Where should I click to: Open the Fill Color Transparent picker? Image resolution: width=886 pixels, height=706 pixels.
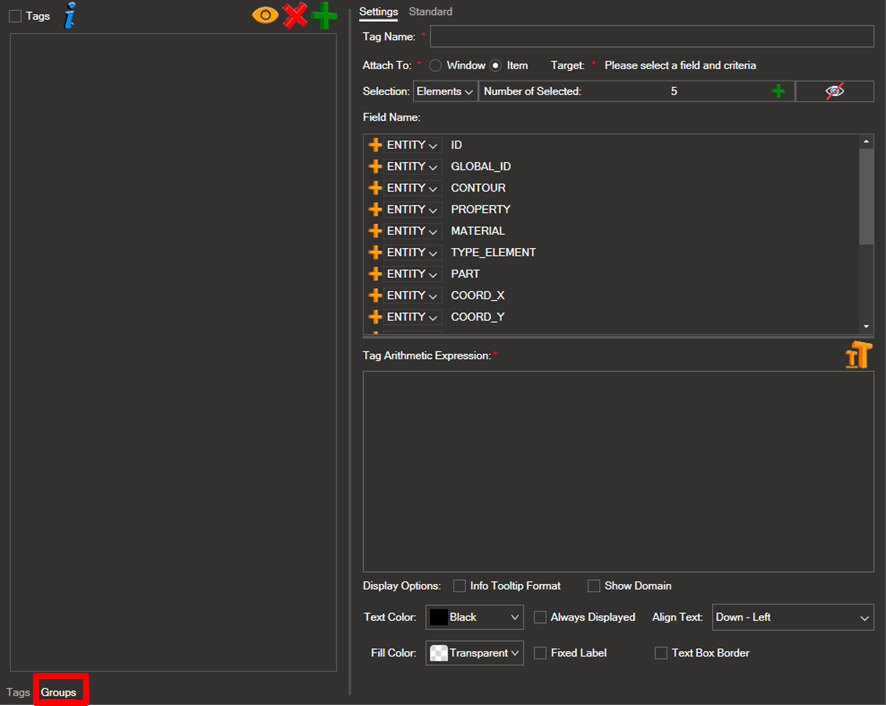(x=475, y=653)
